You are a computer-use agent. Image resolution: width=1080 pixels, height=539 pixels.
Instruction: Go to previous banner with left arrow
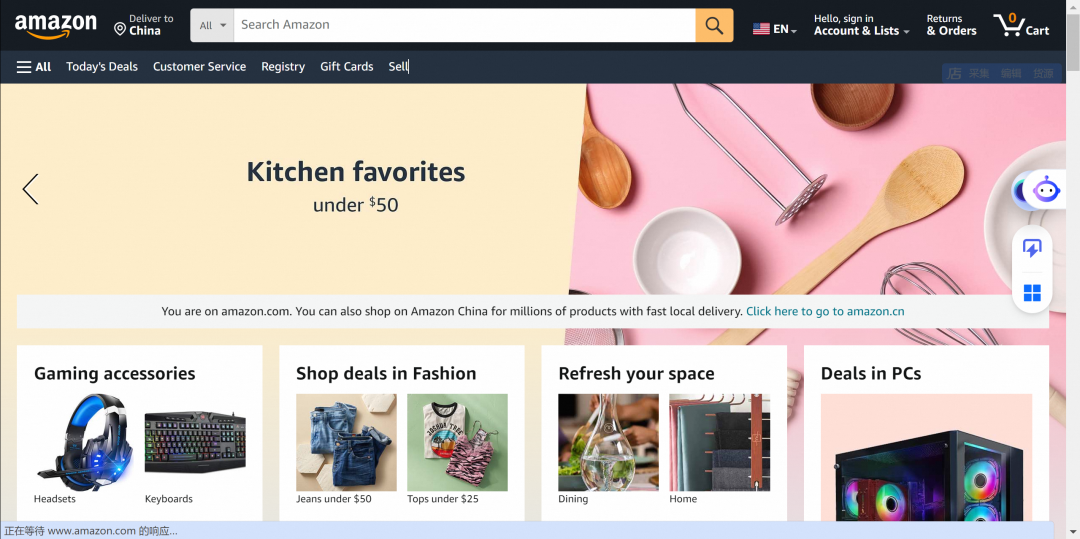pos(30,189)
